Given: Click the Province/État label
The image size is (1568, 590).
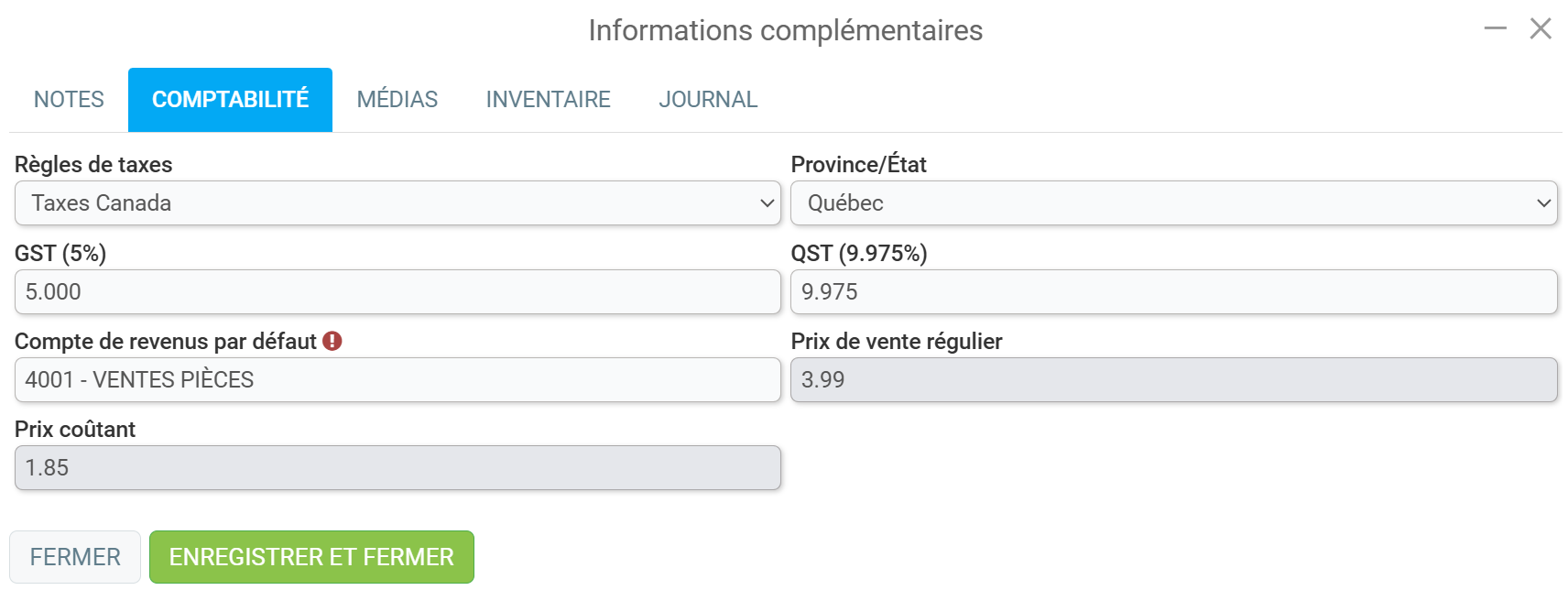Looking at the screenshot, I should coord(858,165).
